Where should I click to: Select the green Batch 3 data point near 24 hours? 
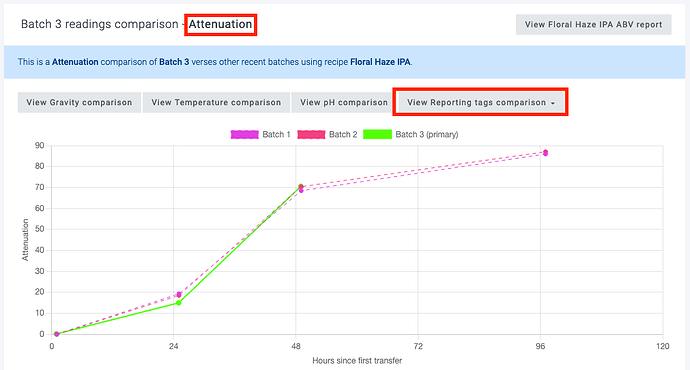(x=179, y=303)
